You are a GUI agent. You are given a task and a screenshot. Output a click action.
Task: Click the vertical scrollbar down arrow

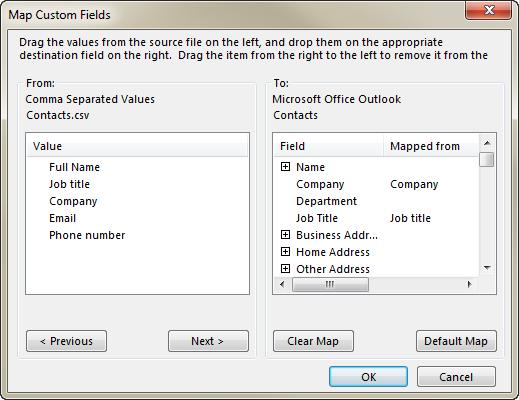pyautogui.click(x=487, y=267)
